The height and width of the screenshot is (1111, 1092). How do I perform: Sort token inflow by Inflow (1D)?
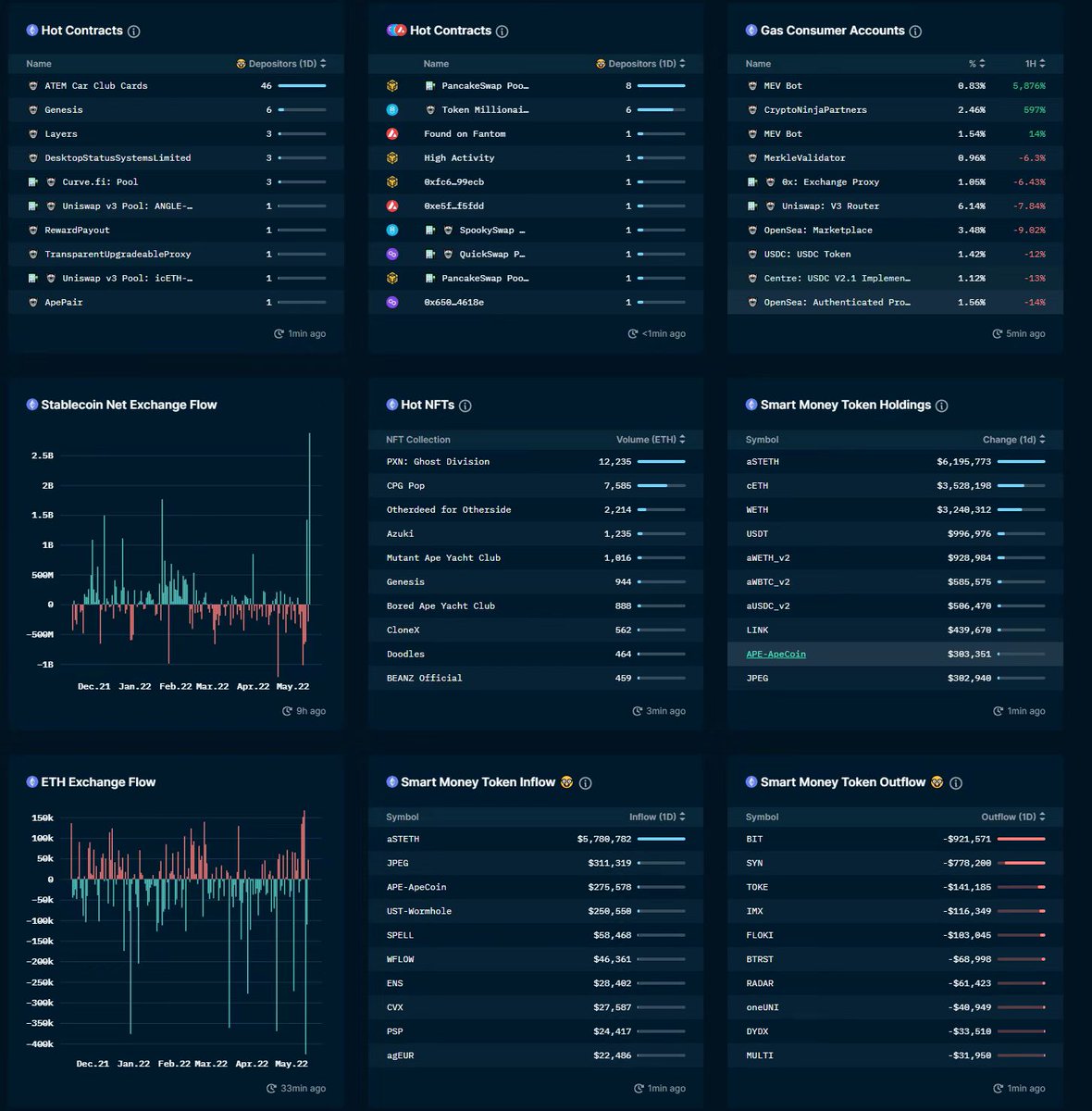(x=657, y=817)
